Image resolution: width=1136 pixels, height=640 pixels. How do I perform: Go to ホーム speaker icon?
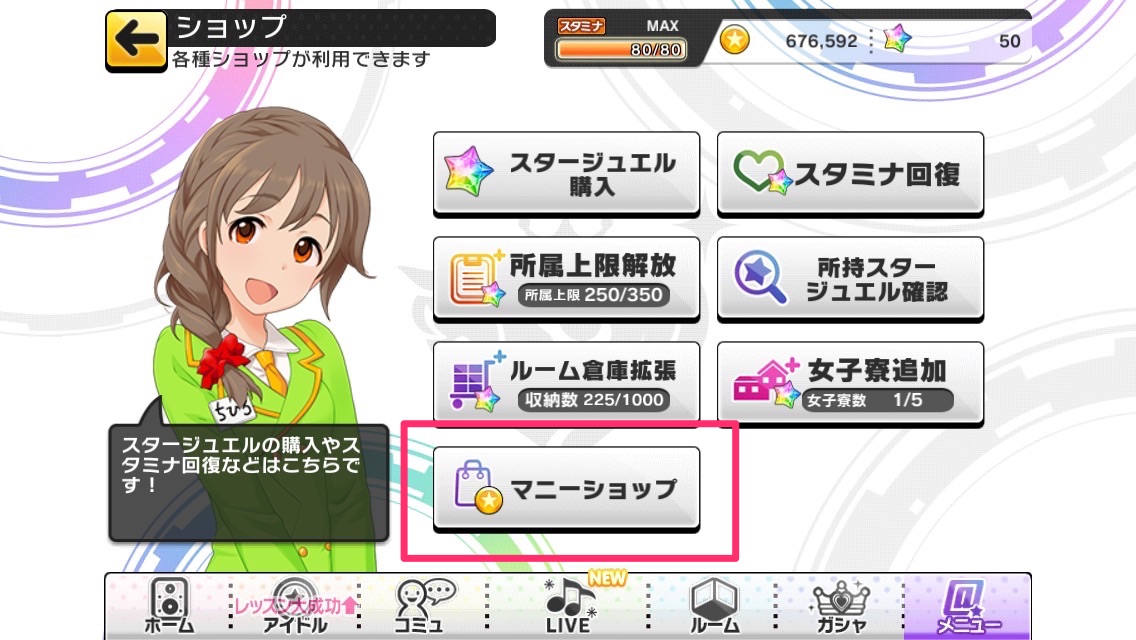[170, 607]
